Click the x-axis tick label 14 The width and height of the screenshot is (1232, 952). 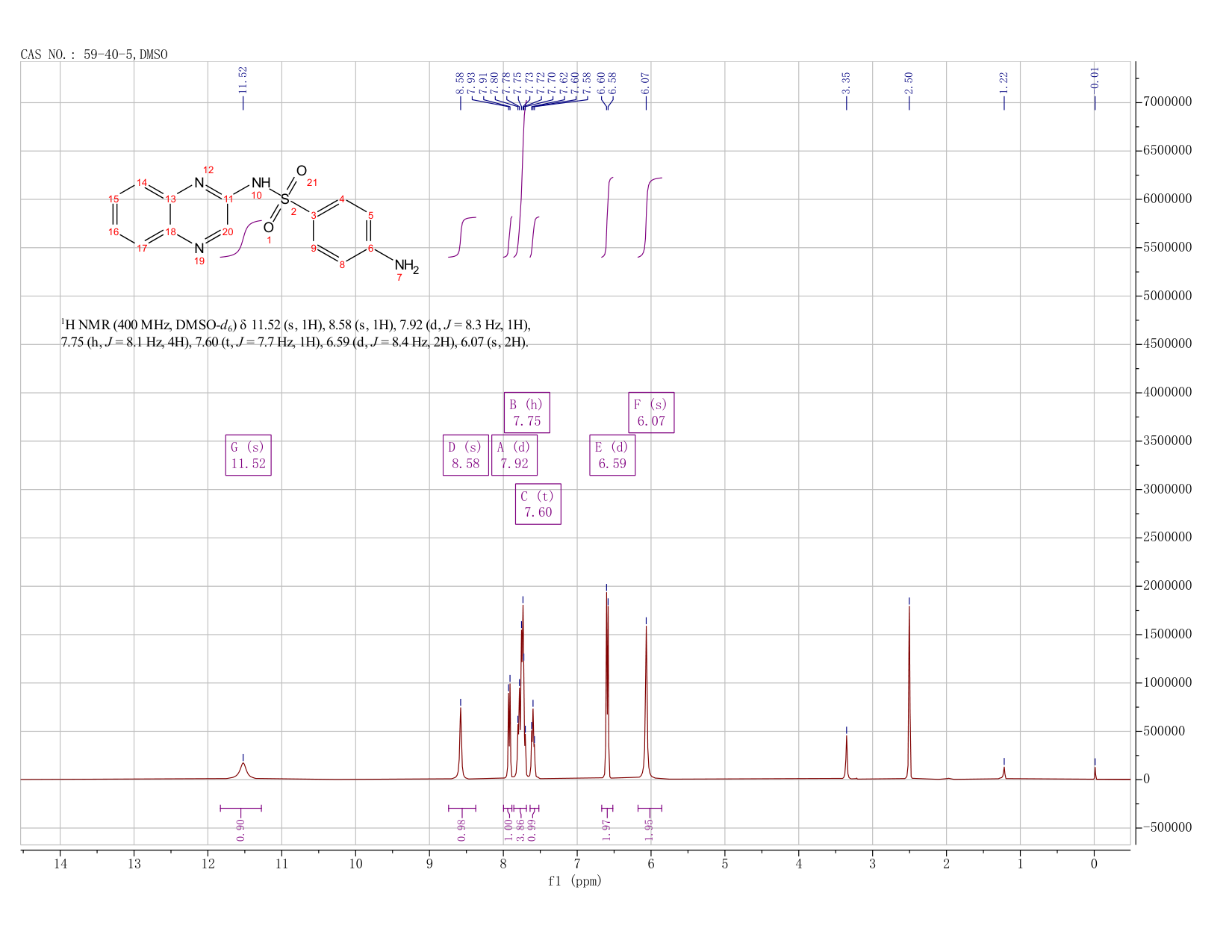60,864
